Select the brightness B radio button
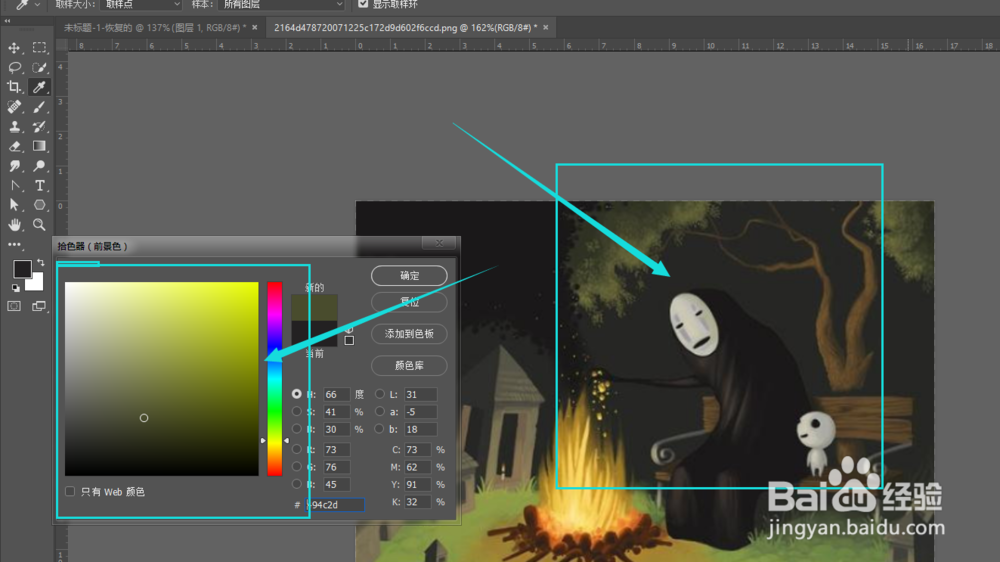 coord(297,429)
